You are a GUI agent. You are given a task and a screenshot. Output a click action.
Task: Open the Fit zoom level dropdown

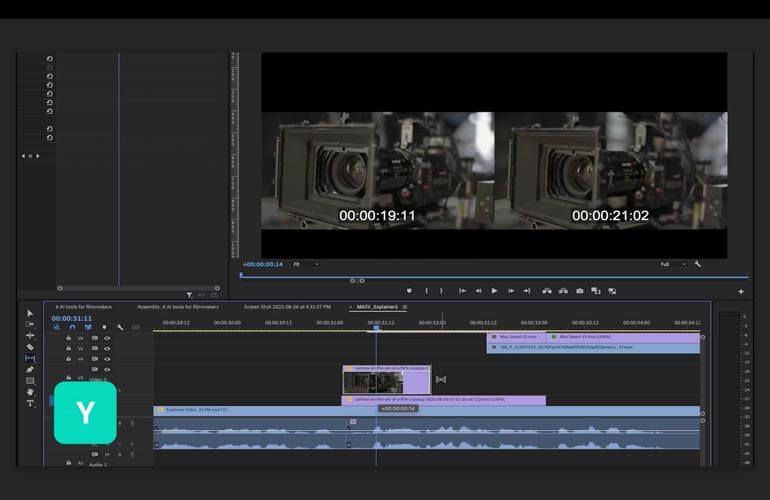tap(306, 264)
